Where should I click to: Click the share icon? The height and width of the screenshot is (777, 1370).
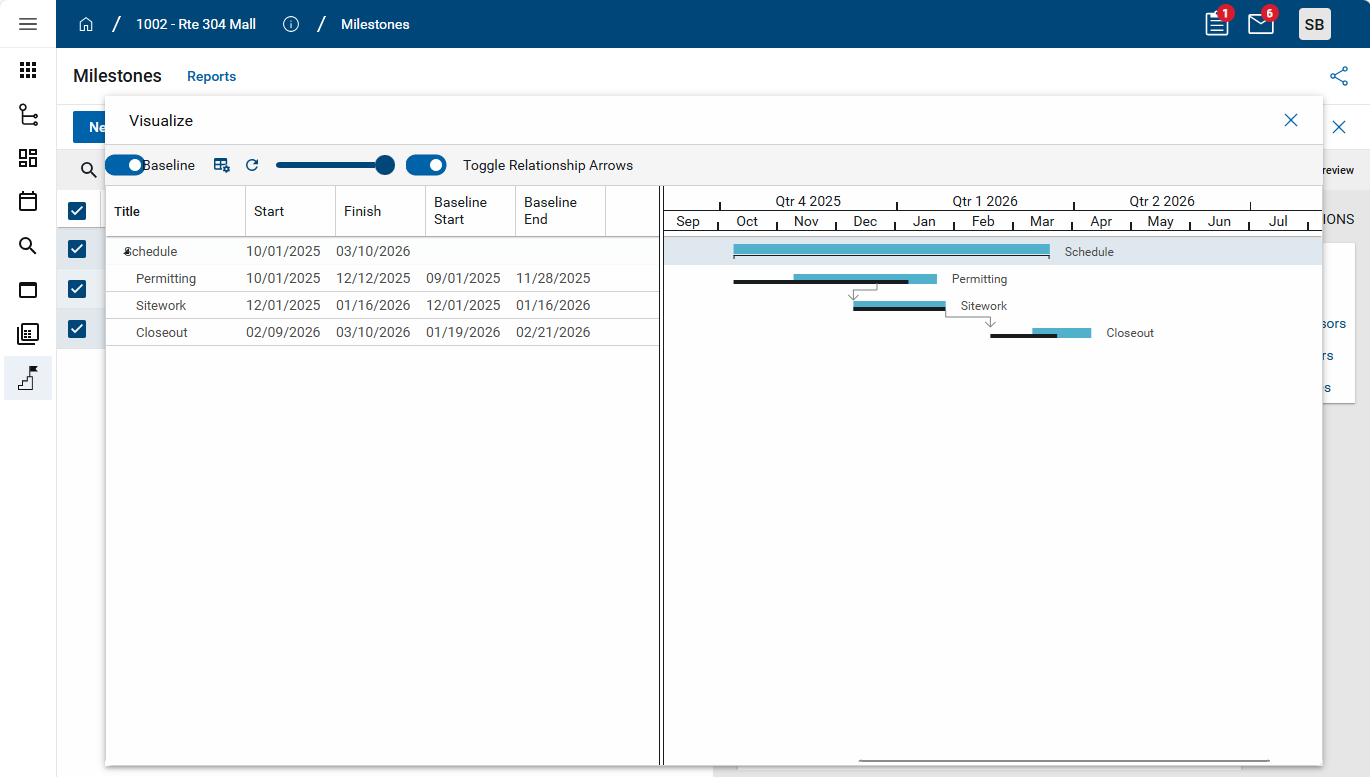click(x=1339, y=76)
